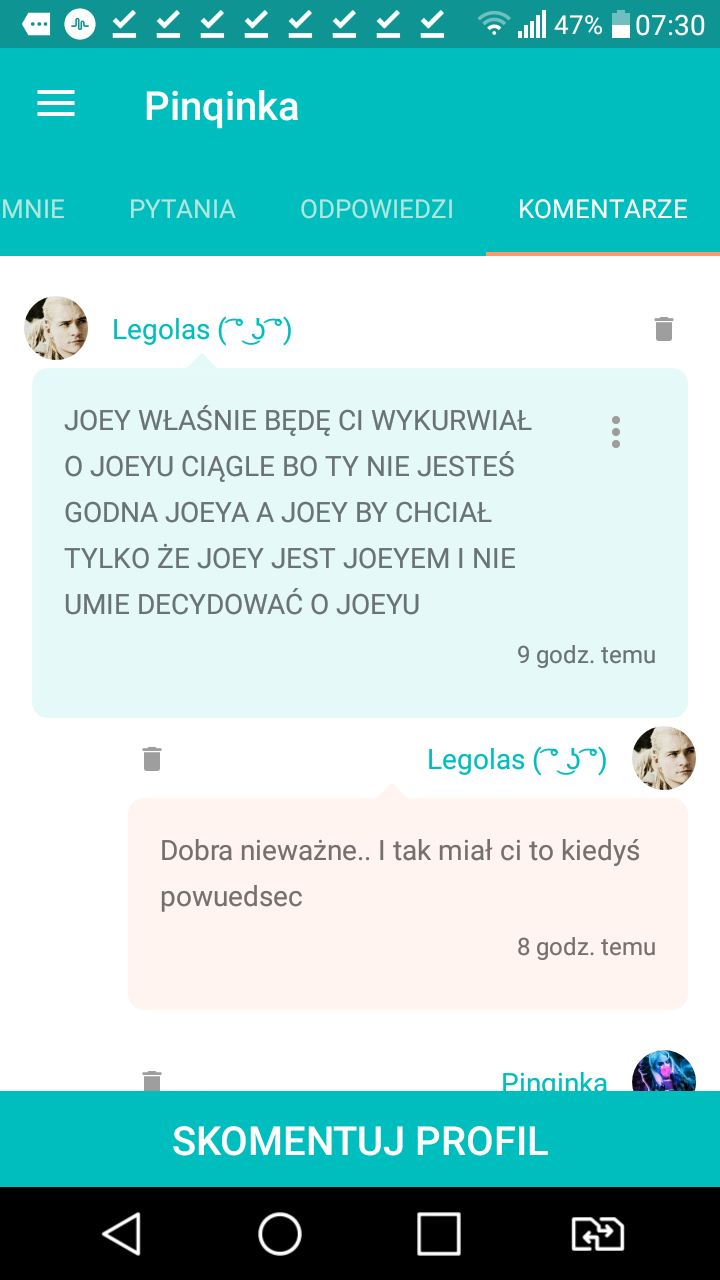Delete Legolas's first comment with trash icon

point(664,329)
